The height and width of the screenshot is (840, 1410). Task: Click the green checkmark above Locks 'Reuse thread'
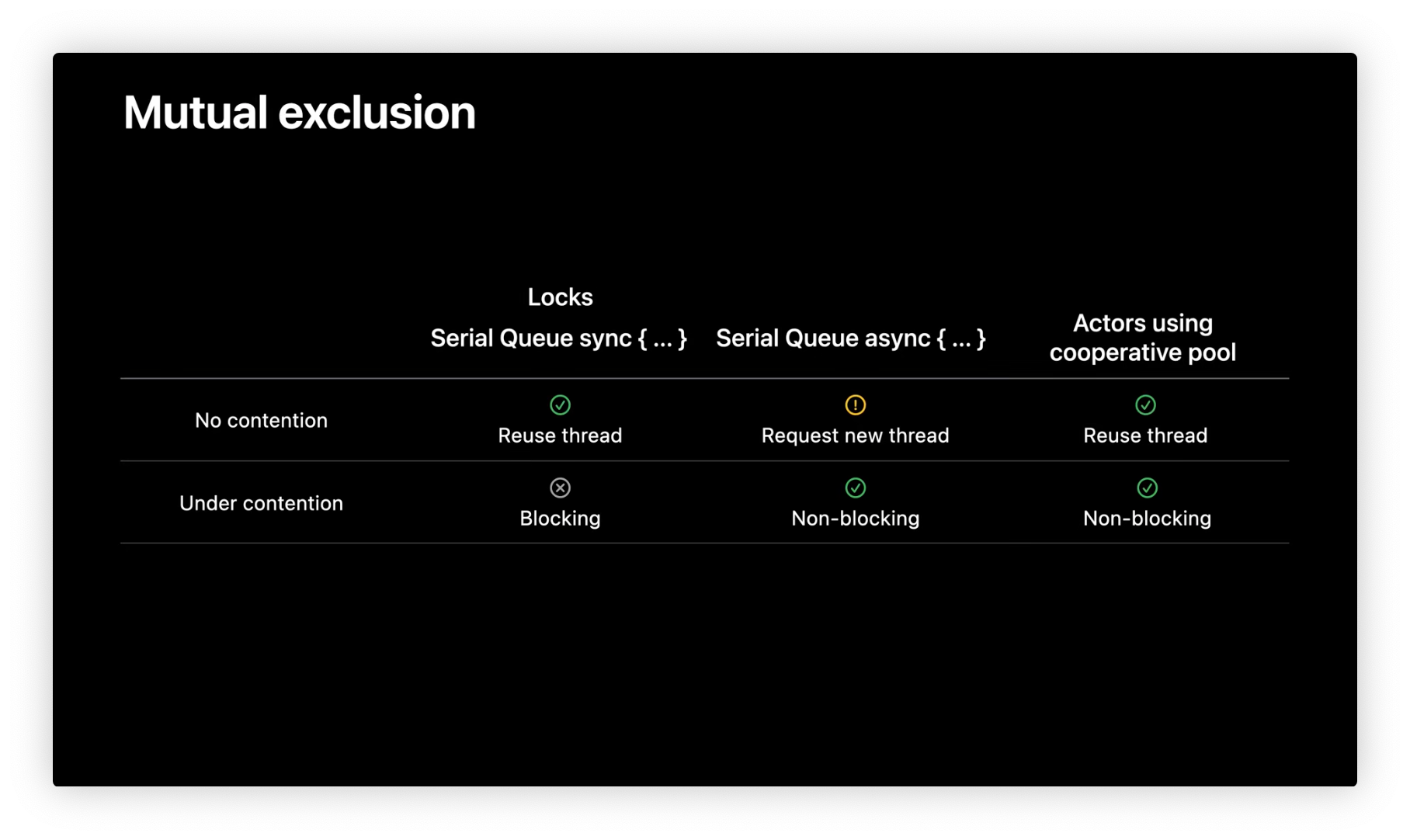click(560, 404)
